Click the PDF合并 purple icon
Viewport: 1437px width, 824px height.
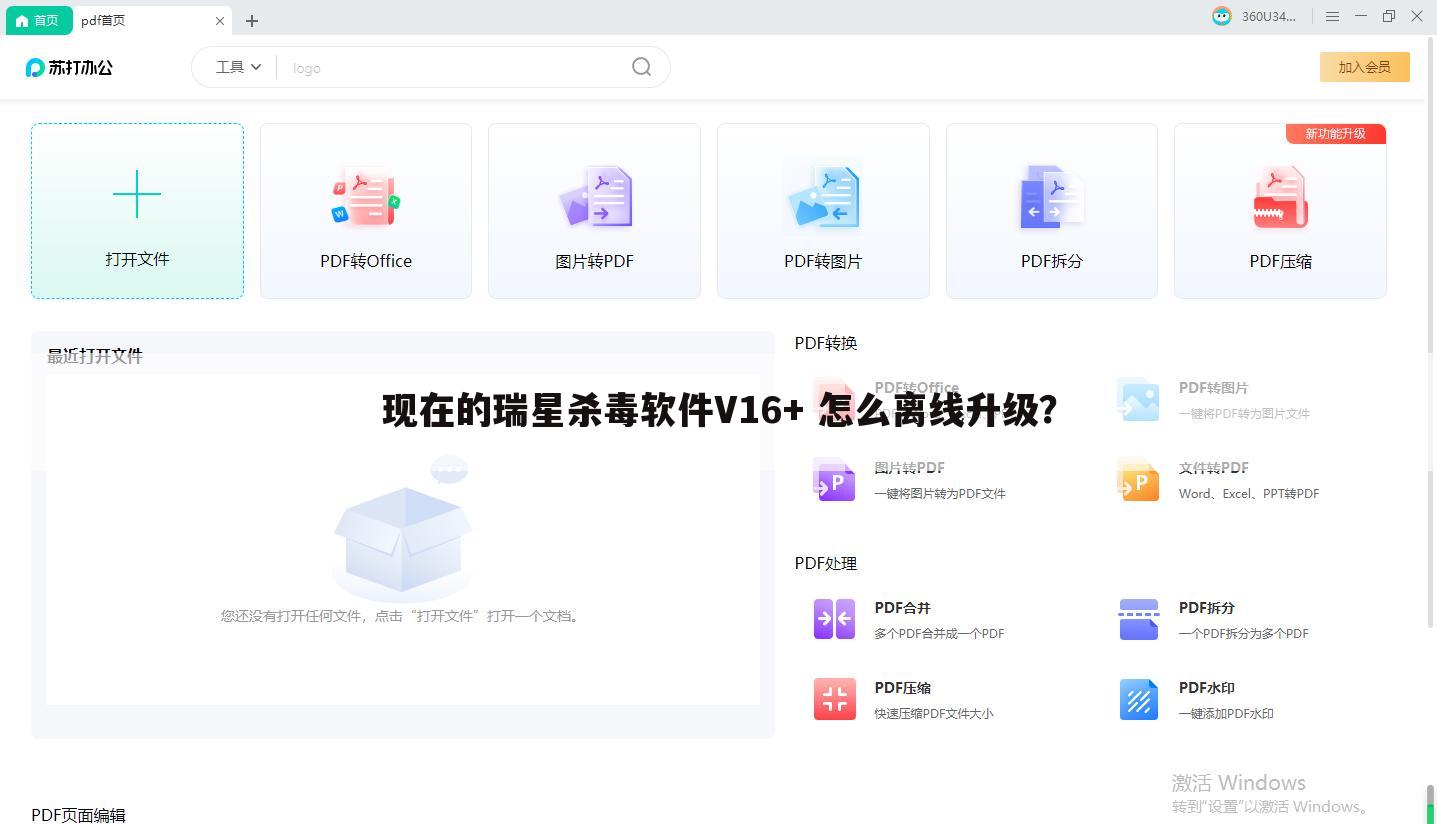(834, 619)
